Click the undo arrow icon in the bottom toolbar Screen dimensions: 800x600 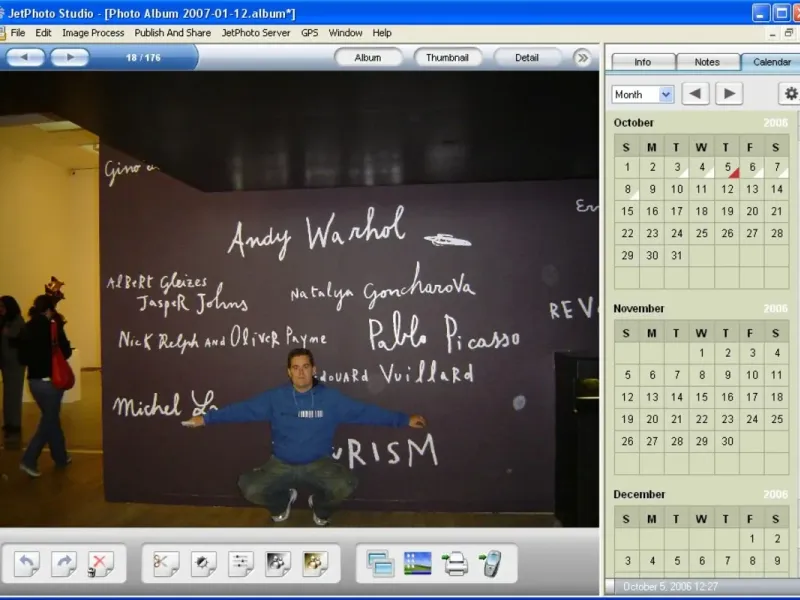pos(27,563)
